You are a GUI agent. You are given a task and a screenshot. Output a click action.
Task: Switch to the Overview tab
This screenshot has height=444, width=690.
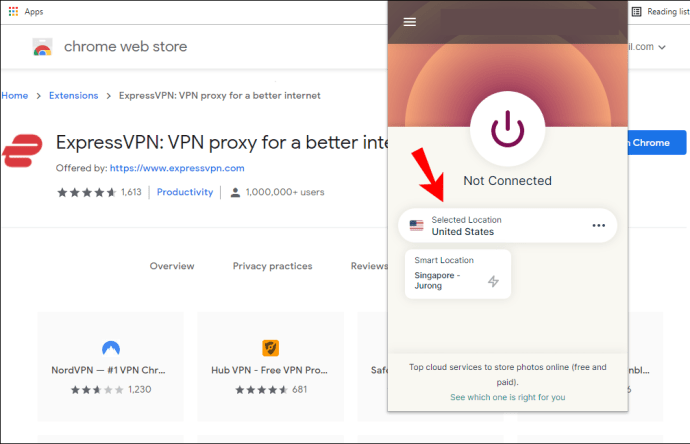click(172, 266)
